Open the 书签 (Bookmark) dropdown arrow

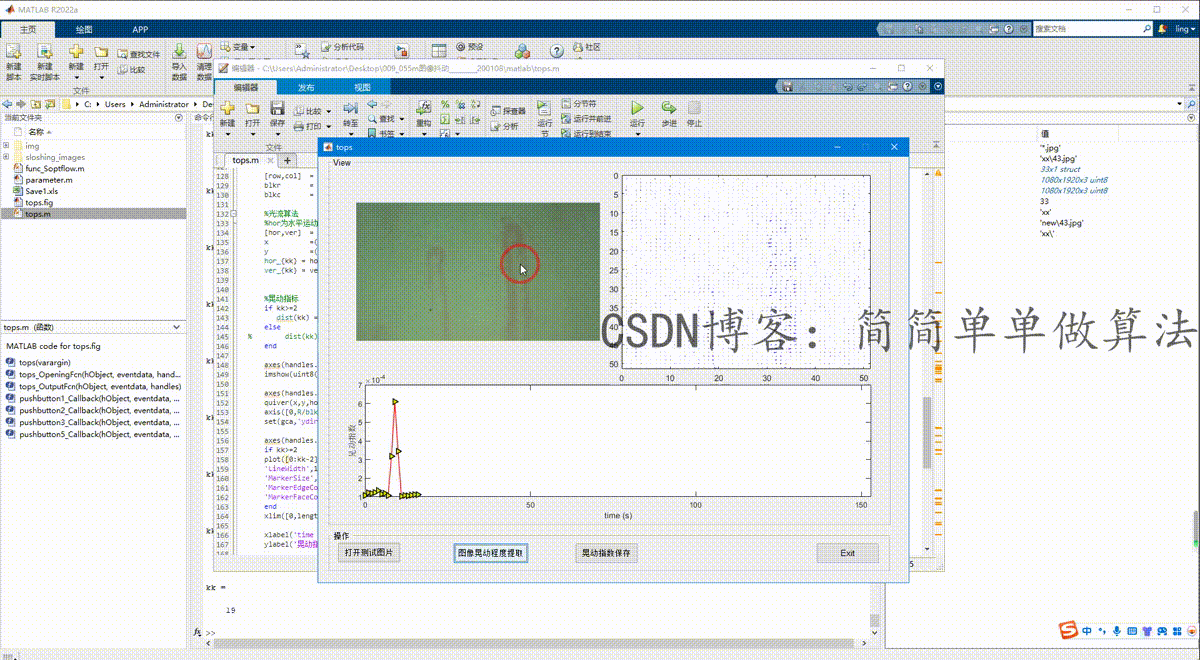(400, 133)
